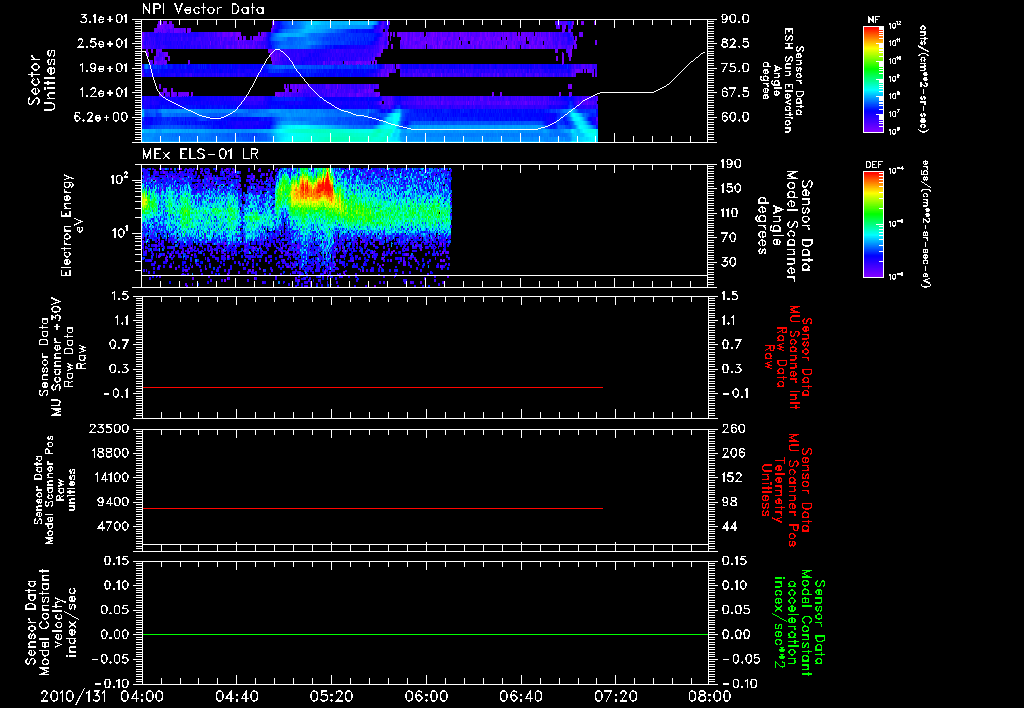Click the "82.5" sun elevation tick label
Image resolution: width=1024 pixels, height=708 pixels.
point(735,43)
